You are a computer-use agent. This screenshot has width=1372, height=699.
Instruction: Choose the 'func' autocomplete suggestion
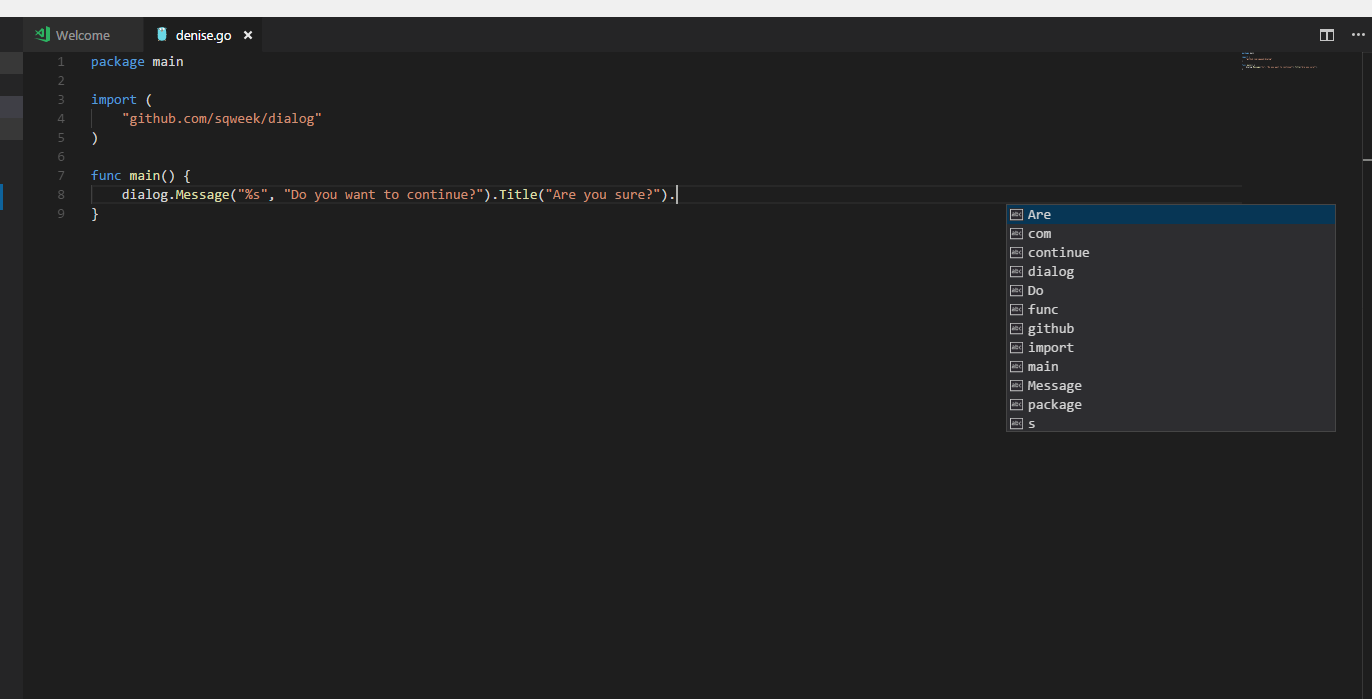[x=1170, y=309]
